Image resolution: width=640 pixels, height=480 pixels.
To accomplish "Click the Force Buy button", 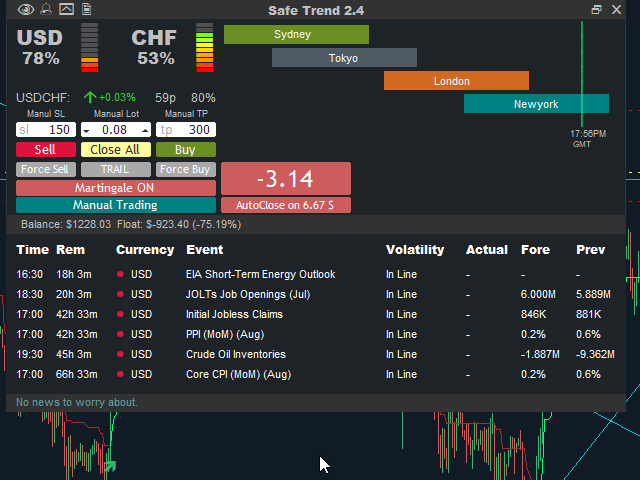I will (186, 169).
